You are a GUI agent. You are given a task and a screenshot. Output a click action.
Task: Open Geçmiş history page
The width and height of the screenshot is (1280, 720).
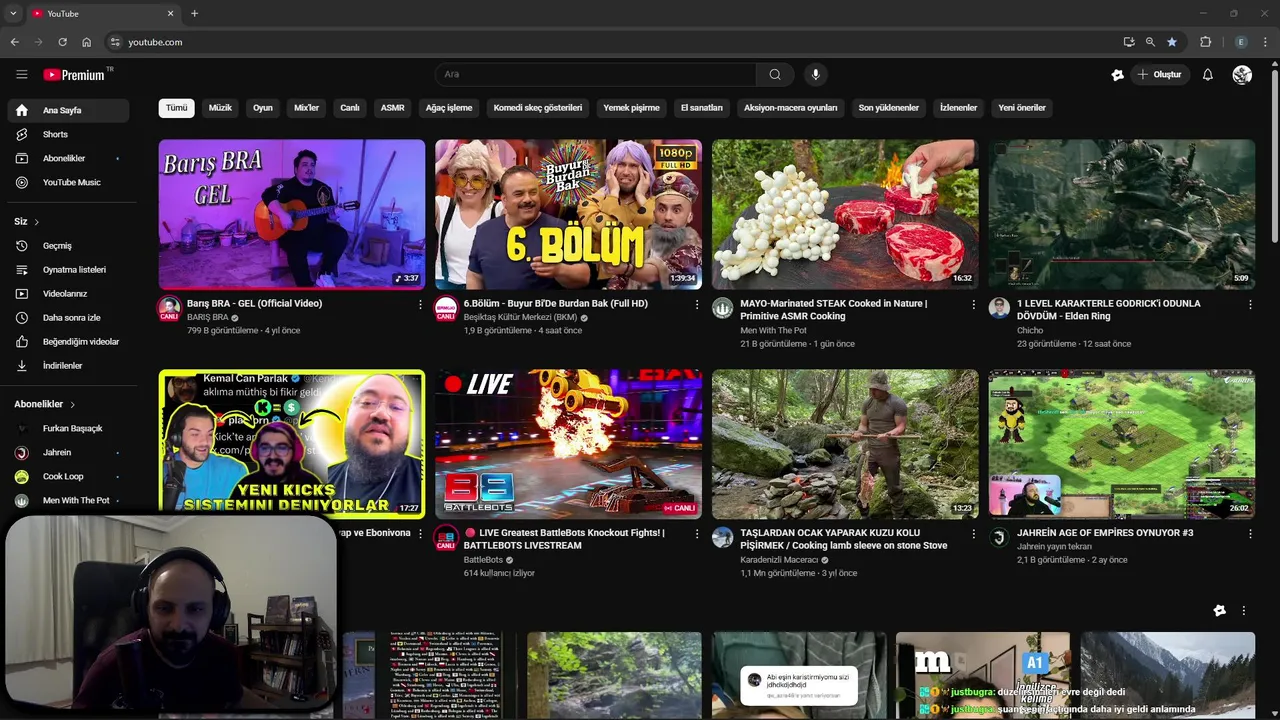click(68, 245)
